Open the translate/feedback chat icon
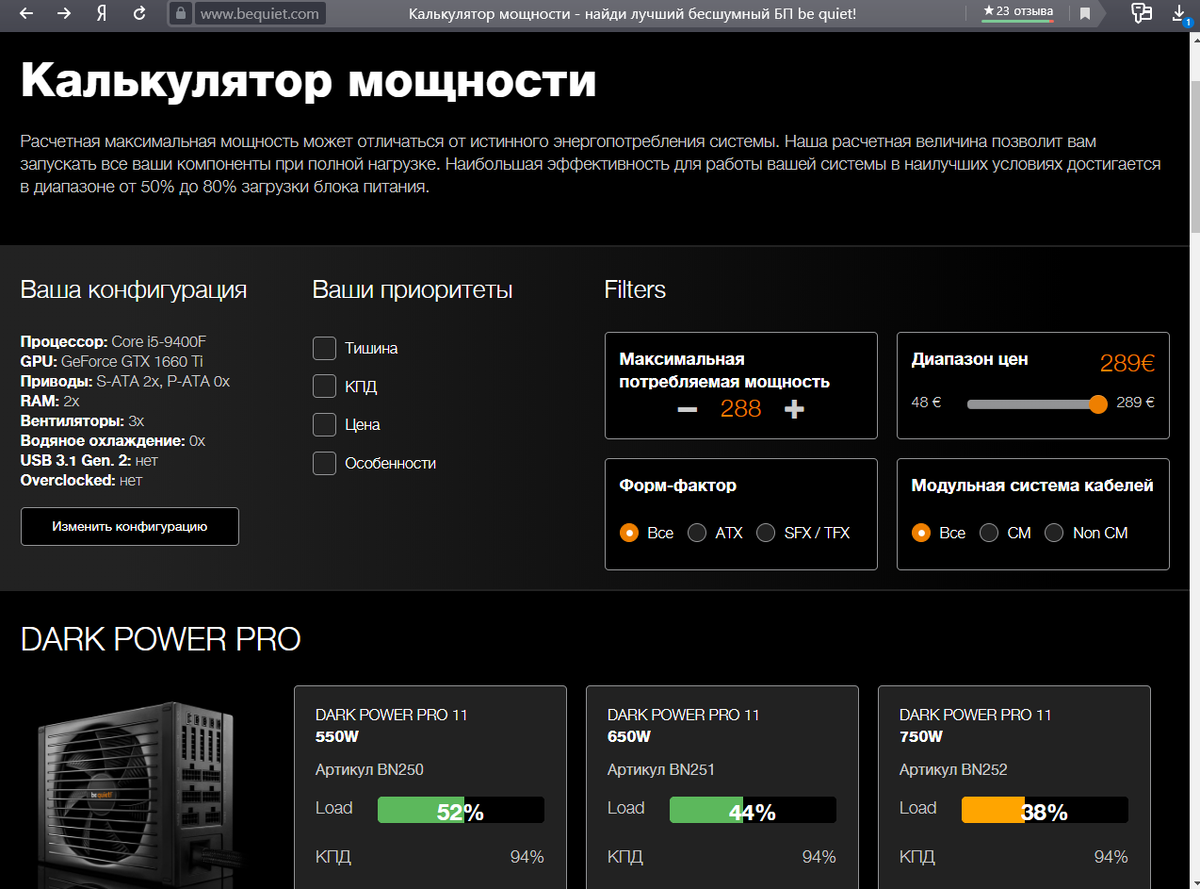 (1141, 13)
